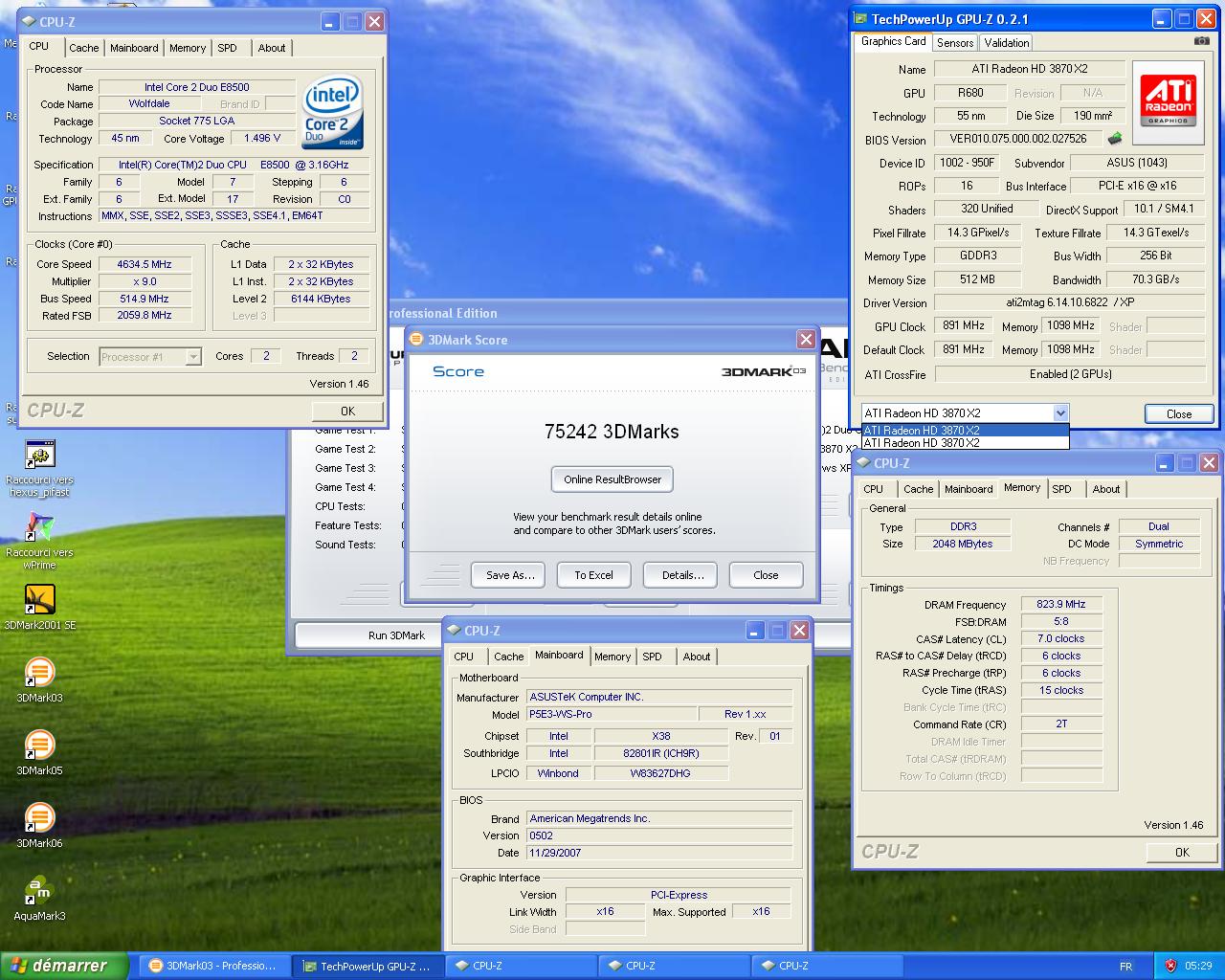This screenshot has width=1225, height=980.
Task: Click To Excel button
Action: [x=593, y=575]
